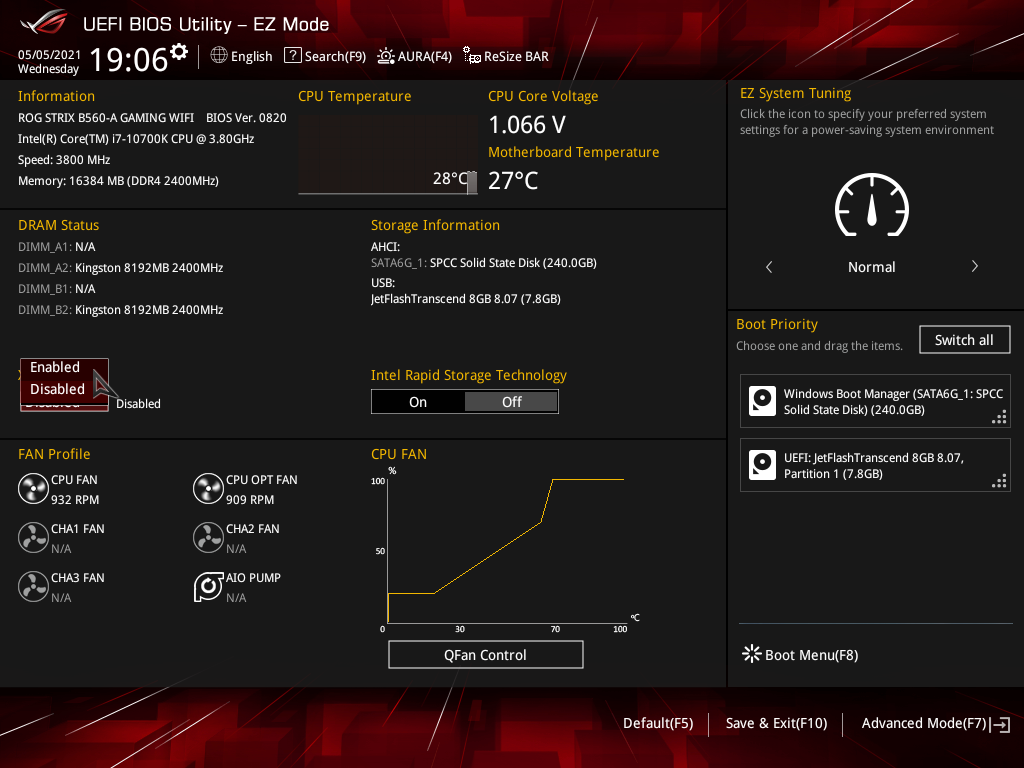Go to previous EZ System Tuning mode

pyautogui.click(x=769, y=266)
